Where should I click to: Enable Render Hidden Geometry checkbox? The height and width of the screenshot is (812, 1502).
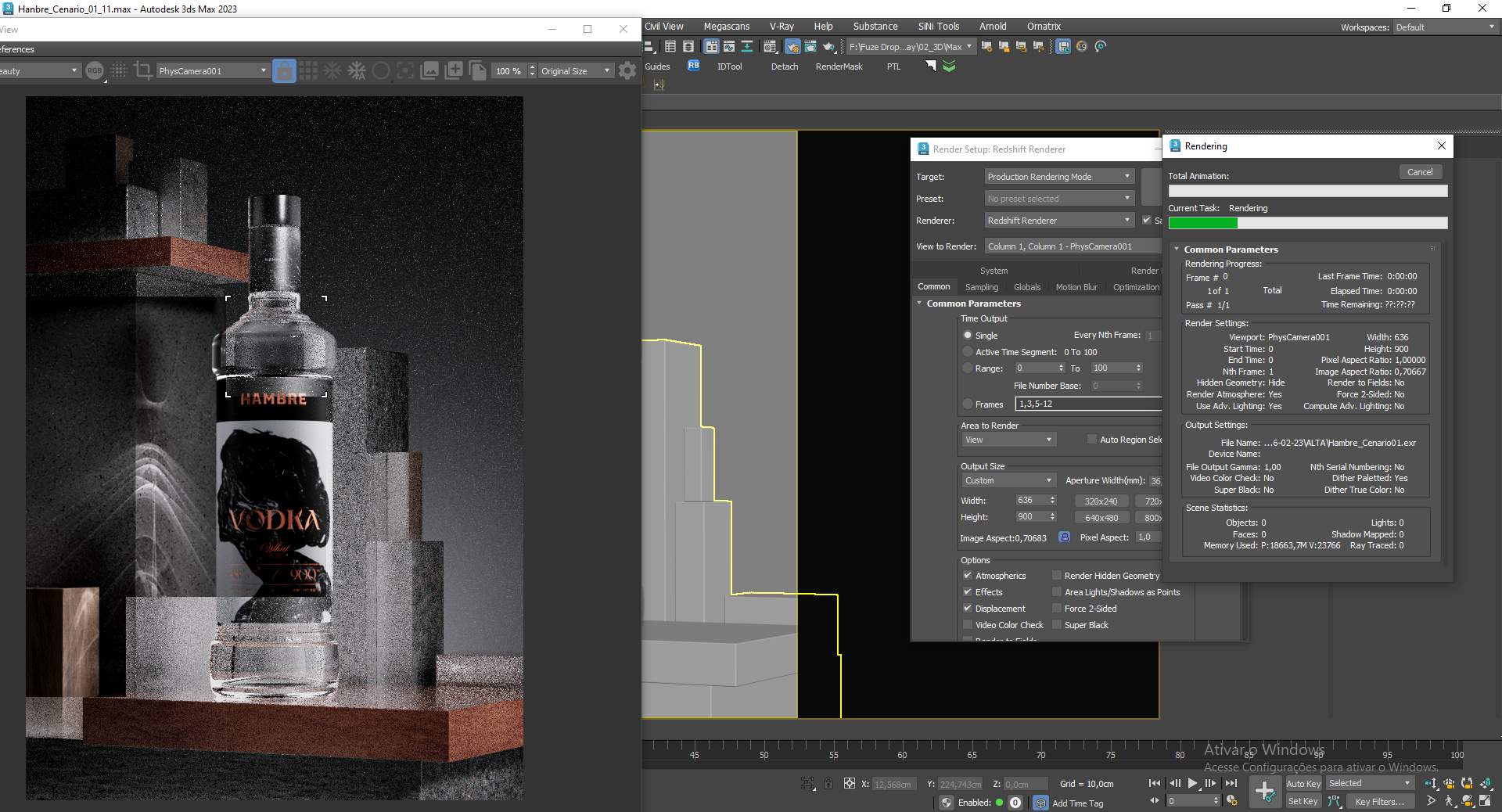1057,576
